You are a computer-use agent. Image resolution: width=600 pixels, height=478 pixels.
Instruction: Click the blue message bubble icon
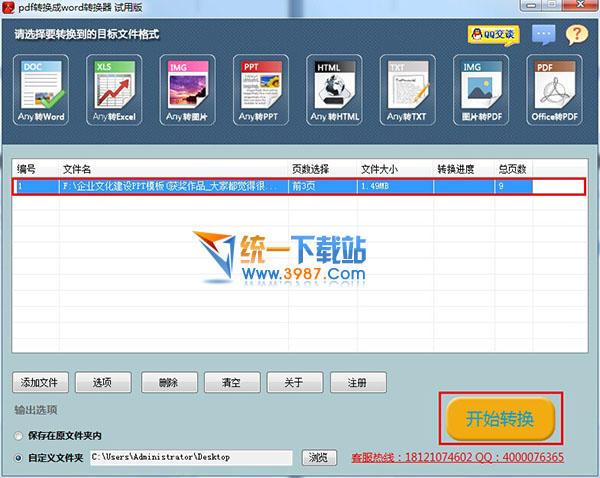point(543,35)
